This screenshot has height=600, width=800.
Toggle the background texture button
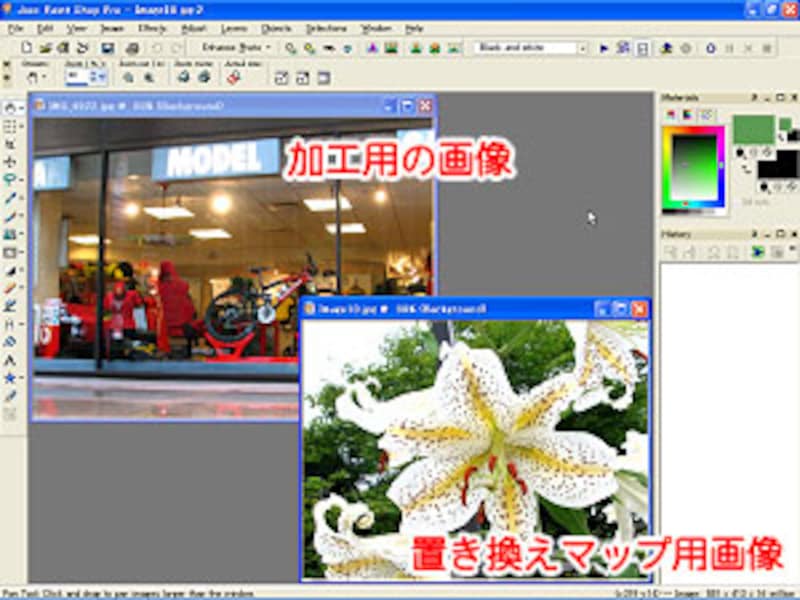click(778, 188)
